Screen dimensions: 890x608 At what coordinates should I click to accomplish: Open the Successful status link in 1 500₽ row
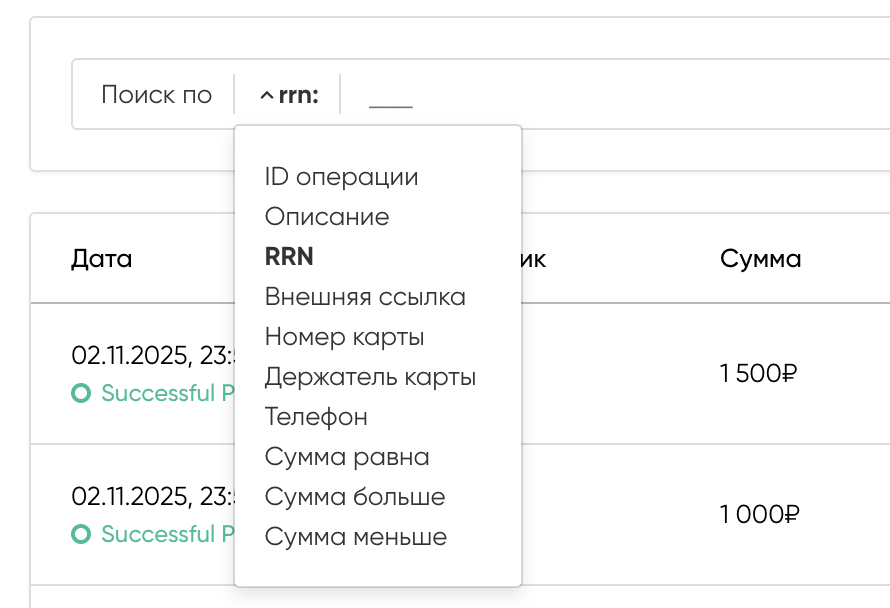[x=158, y=394]
